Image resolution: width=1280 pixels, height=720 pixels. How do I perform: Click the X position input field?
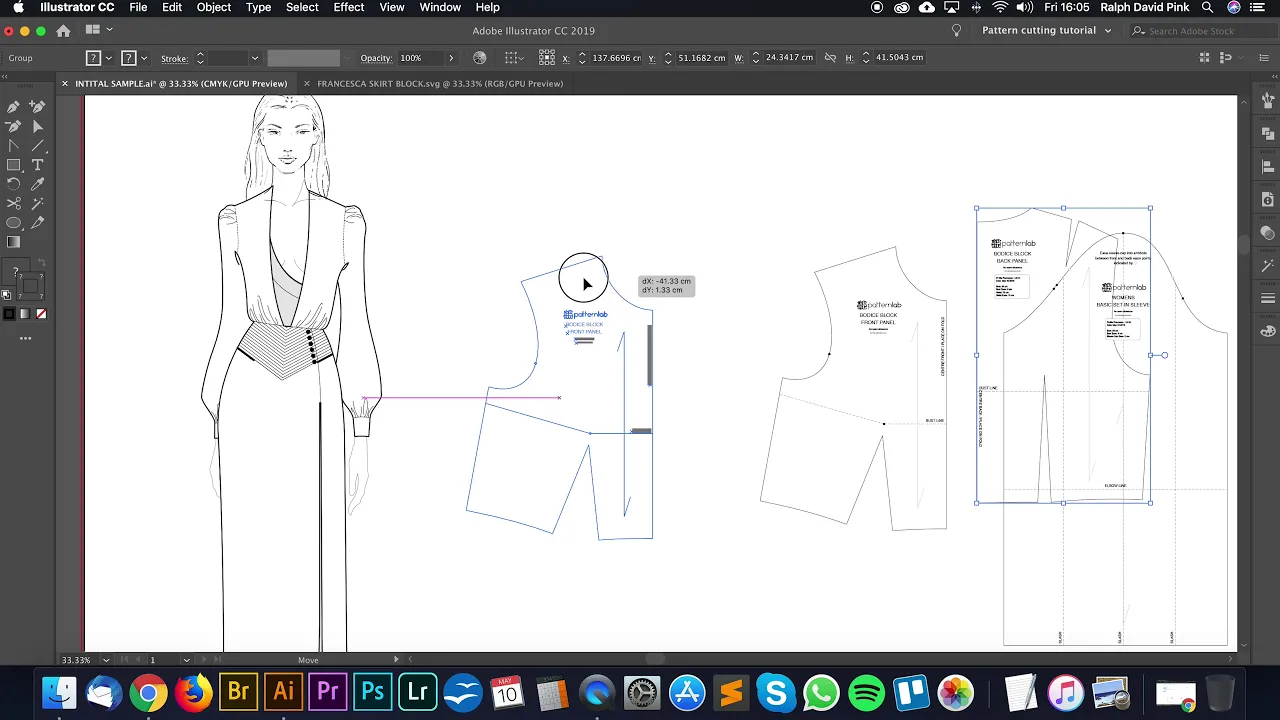616,58
